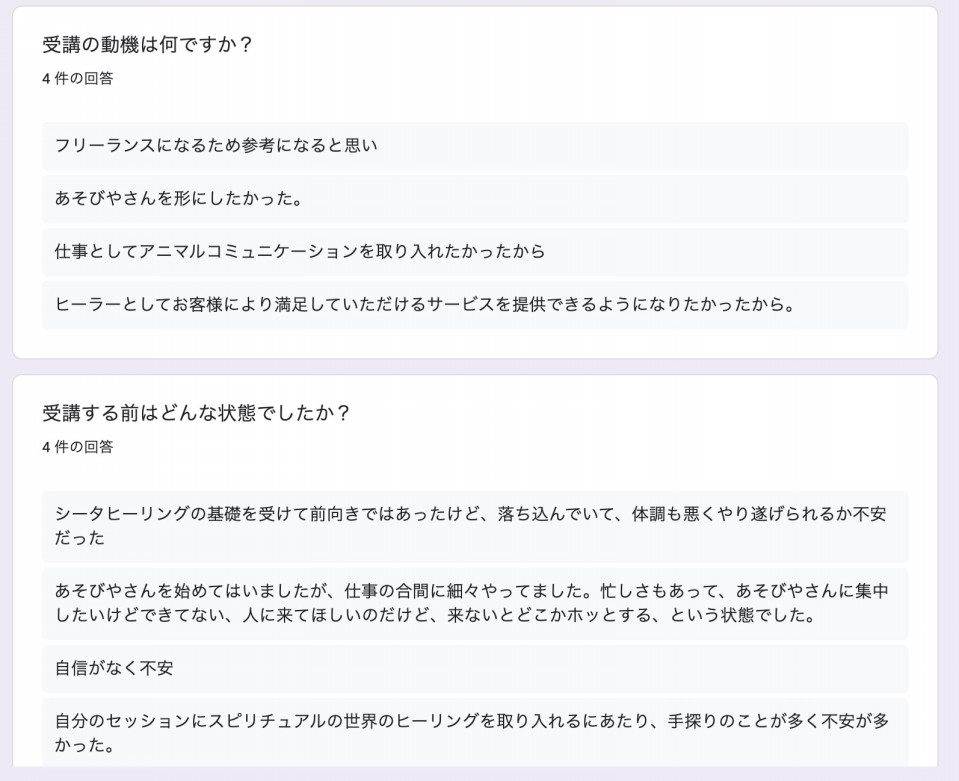
Task: Click the second card's 4 件の回答 count
Action: (x=78, y=447)
